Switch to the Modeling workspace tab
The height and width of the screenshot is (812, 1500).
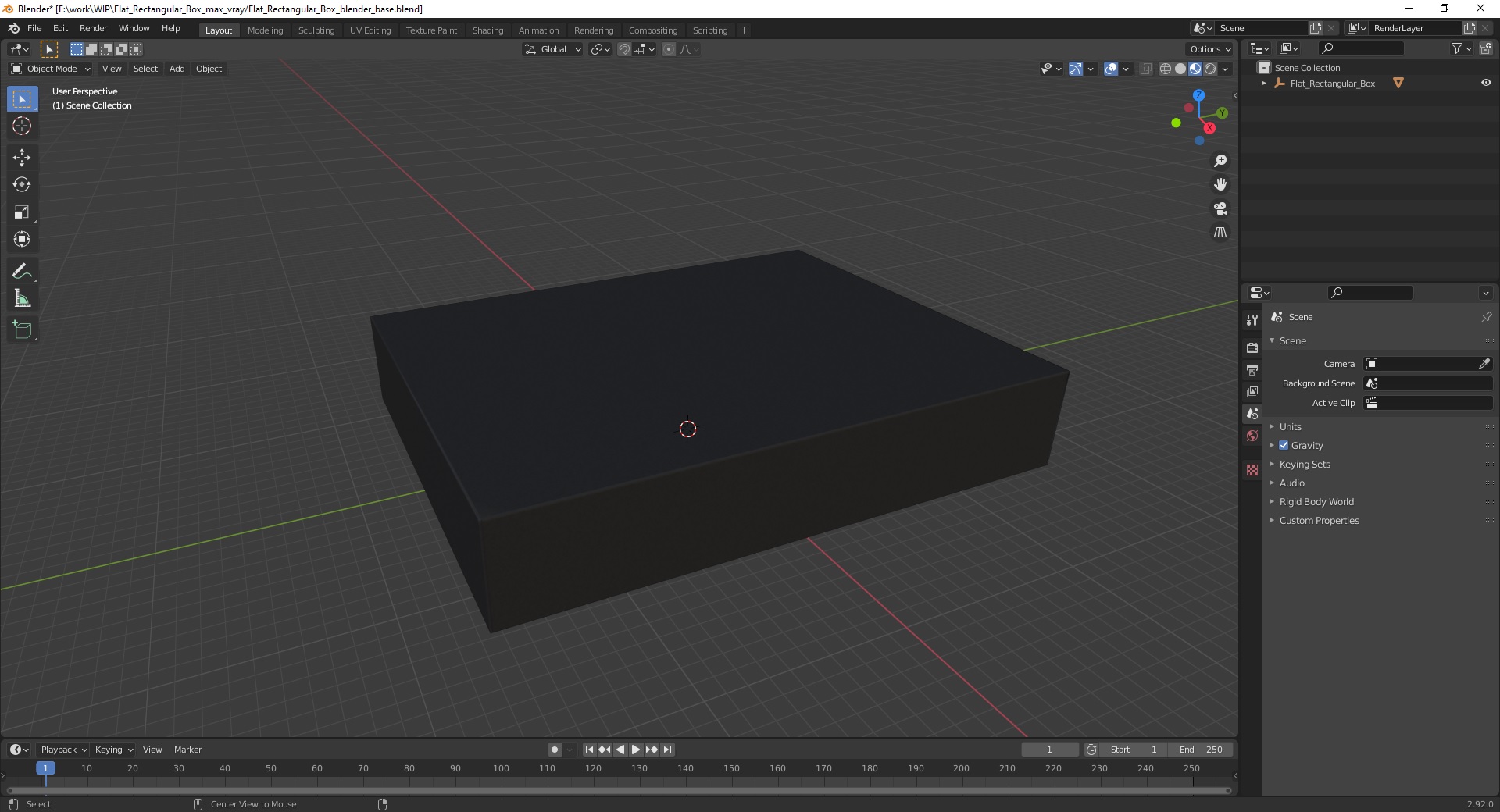[265, 30]
